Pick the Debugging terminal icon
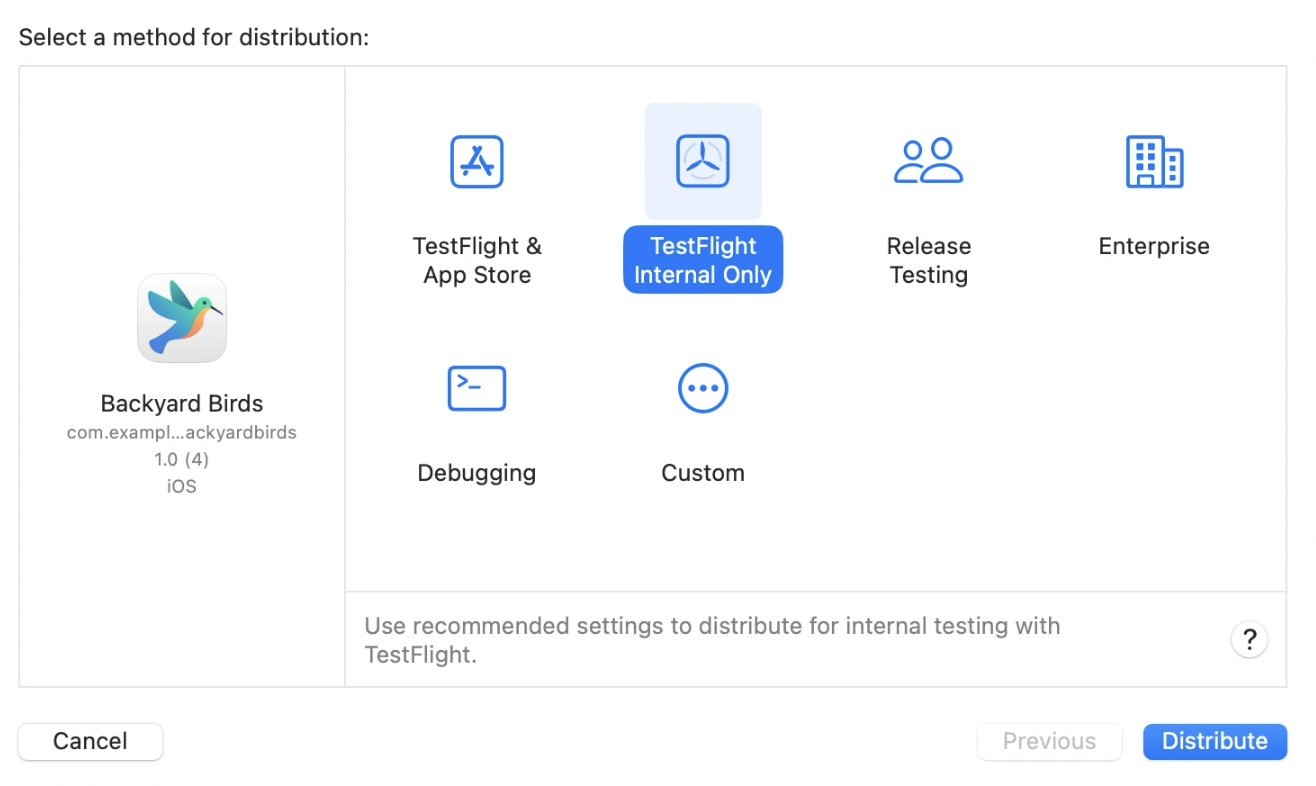This screenshot has height=786, width=1316. click(477, 388)
